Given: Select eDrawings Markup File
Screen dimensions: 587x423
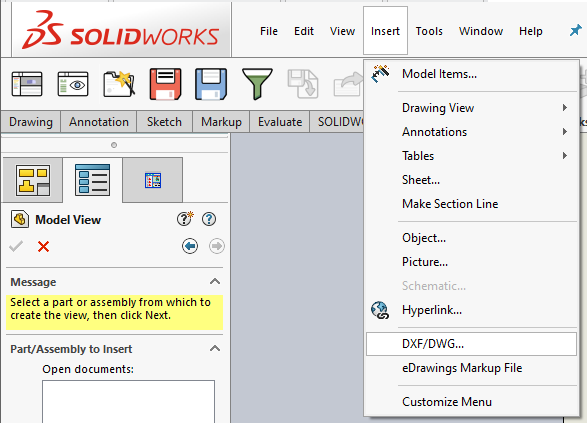Looking at the screenshot, I should point(471,368).
